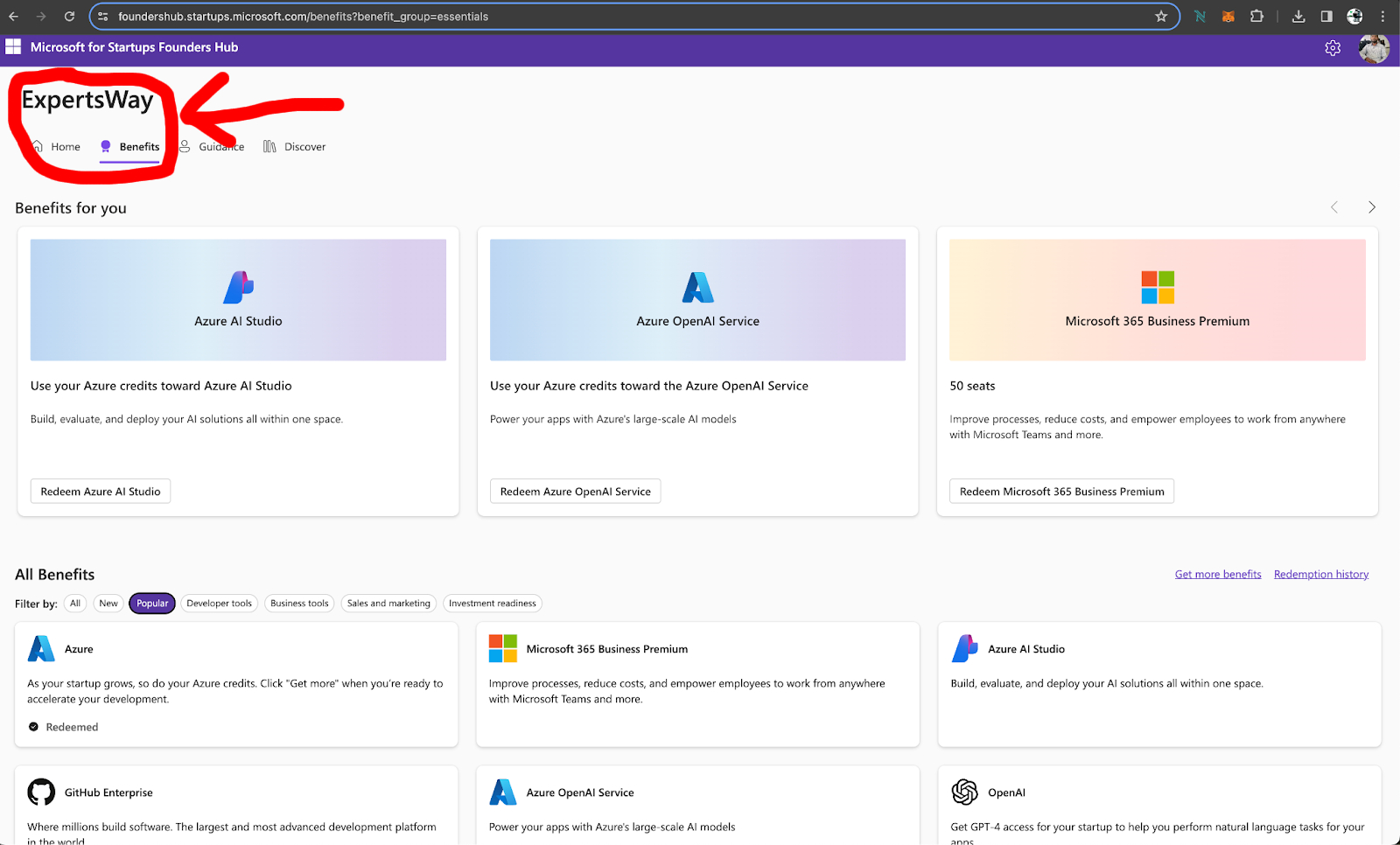Select the Popular filter chip
The height and width of the screenshot is (845, 1400).
click(152, 604)
